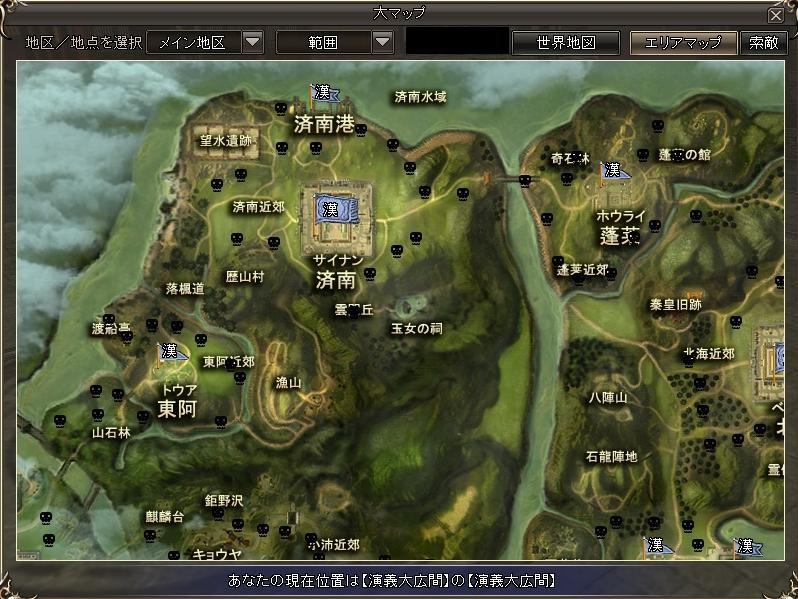The height and width of the screenshot is (599, 798).
Task: Select the 八陣山 label
Action: [x=608, y=397]
